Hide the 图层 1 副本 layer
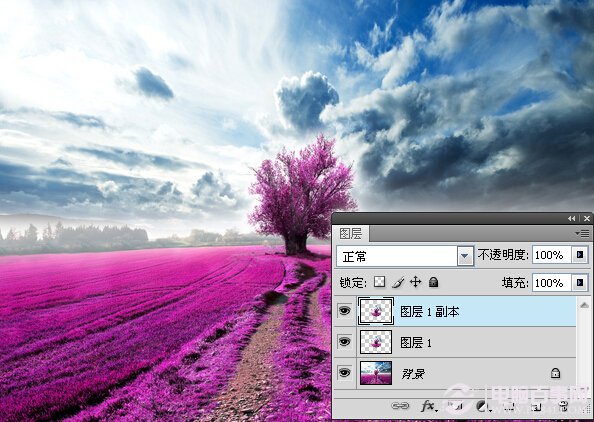This screenshot has width=594, height=422. pyautogui.click(x=344, y=311)
